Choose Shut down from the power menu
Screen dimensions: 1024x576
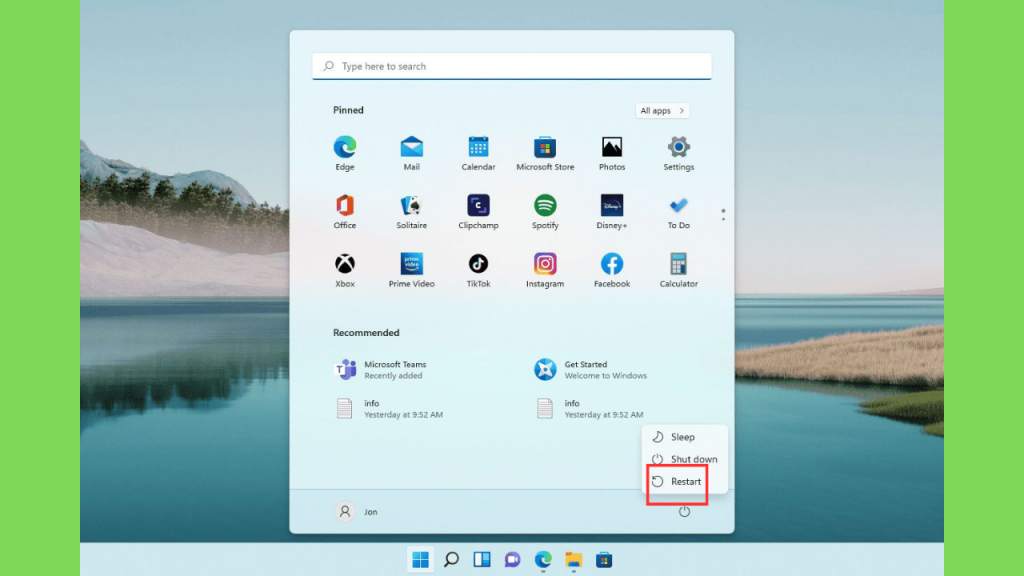684,459
